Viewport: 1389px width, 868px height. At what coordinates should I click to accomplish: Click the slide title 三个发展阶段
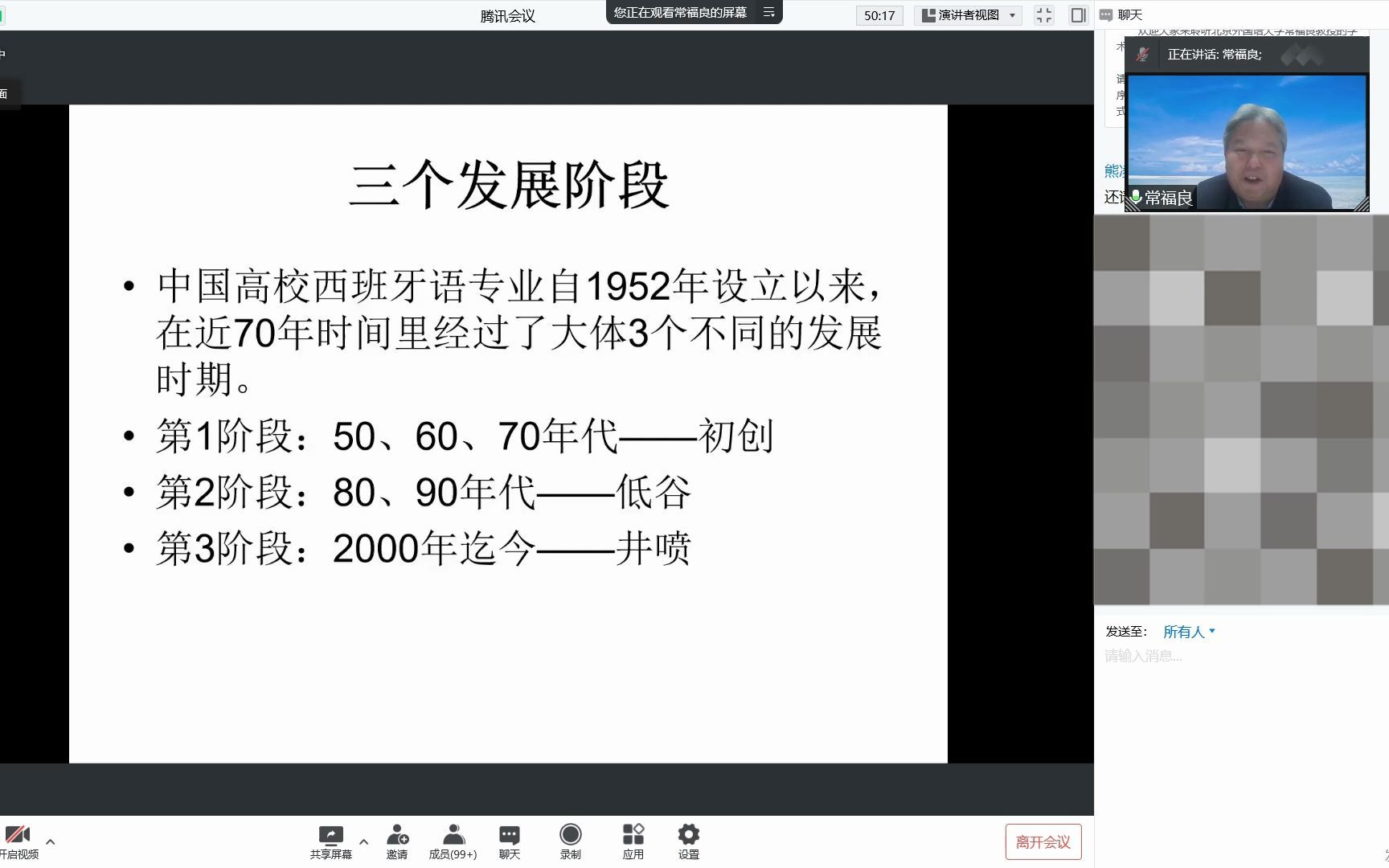[509, 186]
